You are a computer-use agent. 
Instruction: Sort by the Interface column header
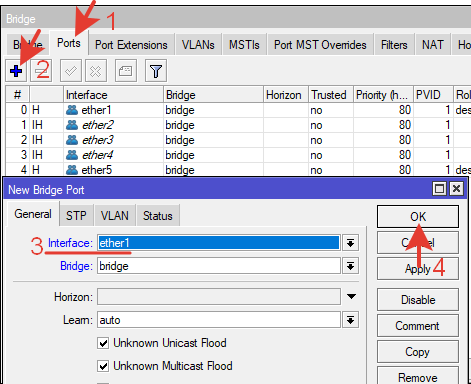point(113,95)
